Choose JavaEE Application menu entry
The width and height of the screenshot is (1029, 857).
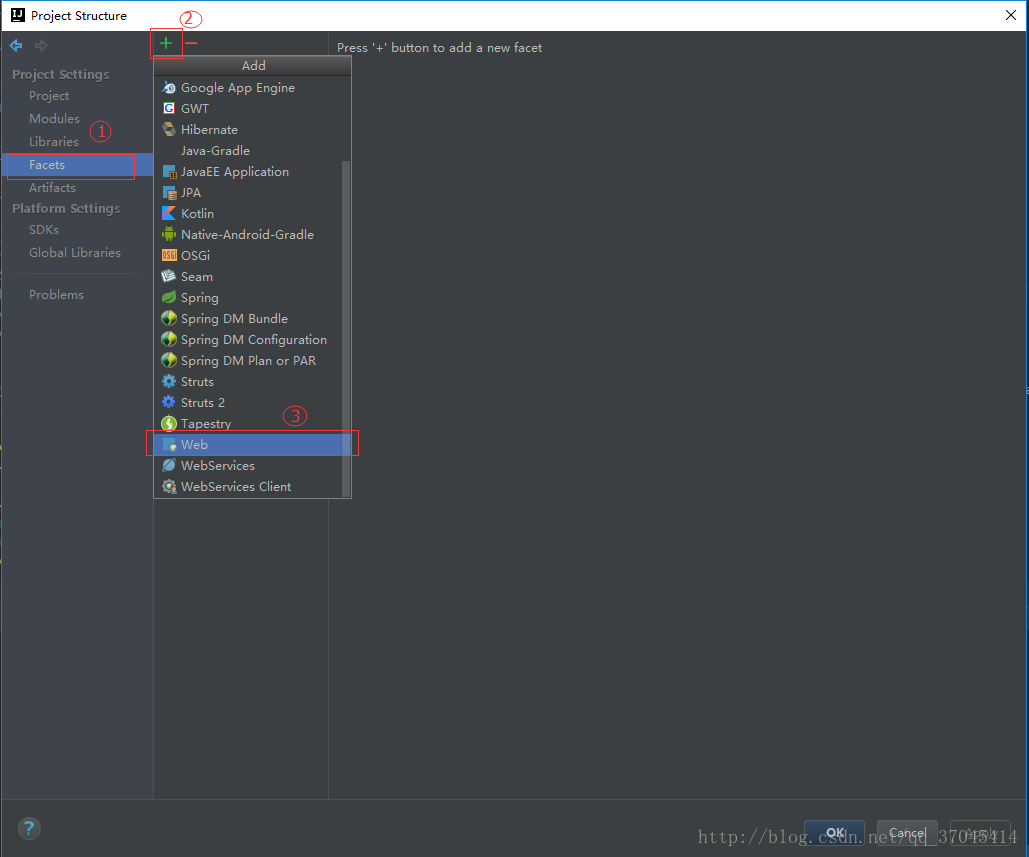click(x=248, y=171)
